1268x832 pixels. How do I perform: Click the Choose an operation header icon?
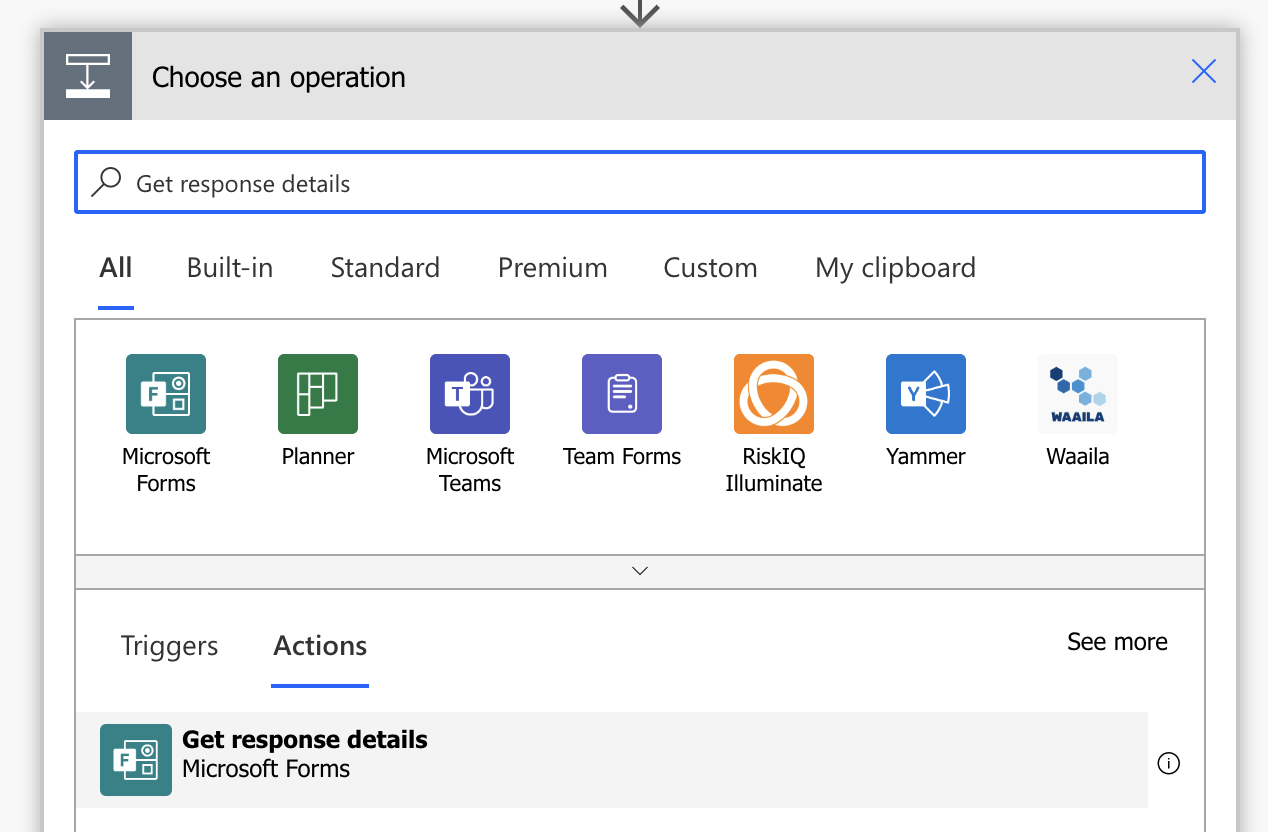(x=88, y=76)
